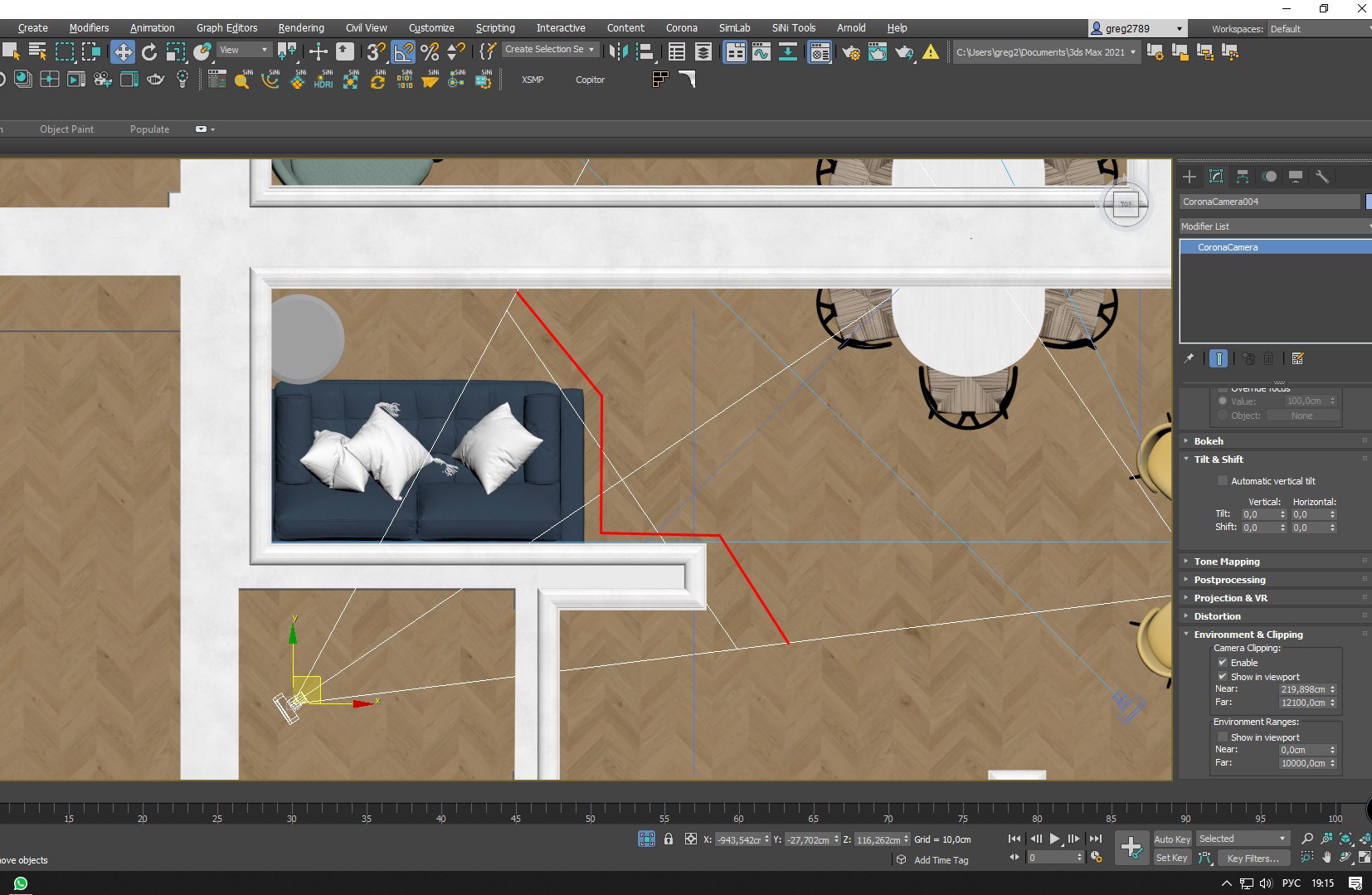Toggle the Auto Key button
This screenshot has width=1372, height=895.
coord(1172,839)
